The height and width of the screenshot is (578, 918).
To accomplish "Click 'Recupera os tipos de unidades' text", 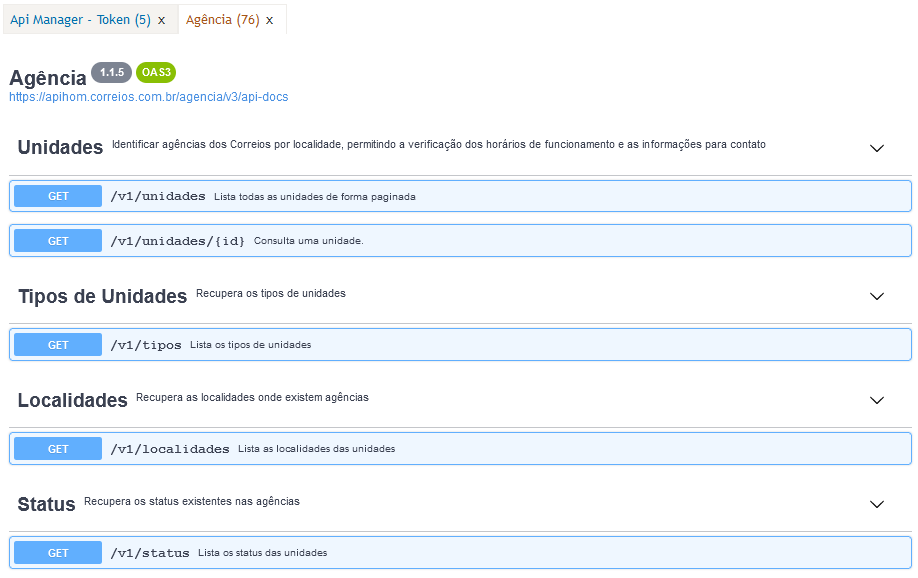I will tap(271, 293).
